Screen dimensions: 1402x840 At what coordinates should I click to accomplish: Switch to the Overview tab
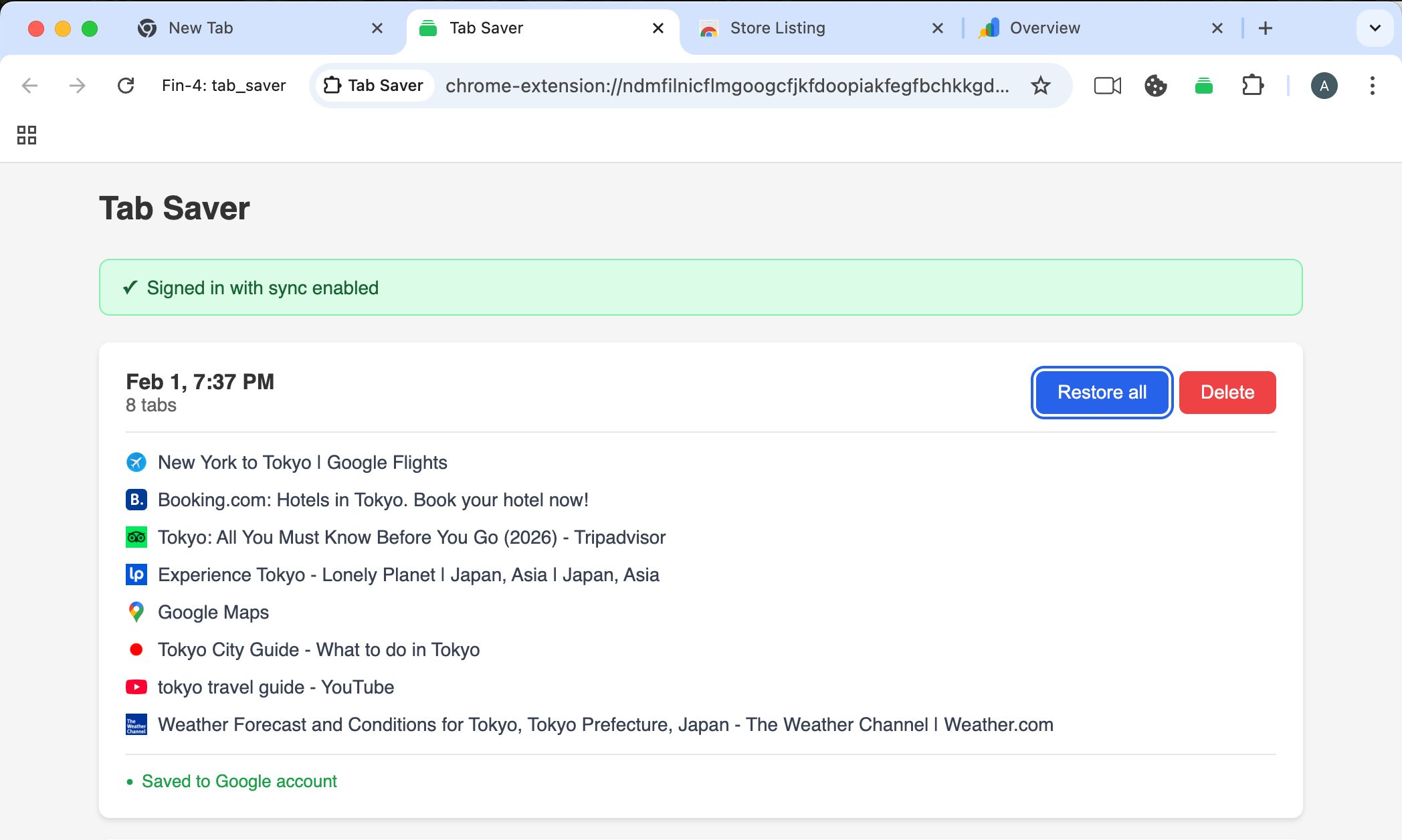(x=1045, y=28)
